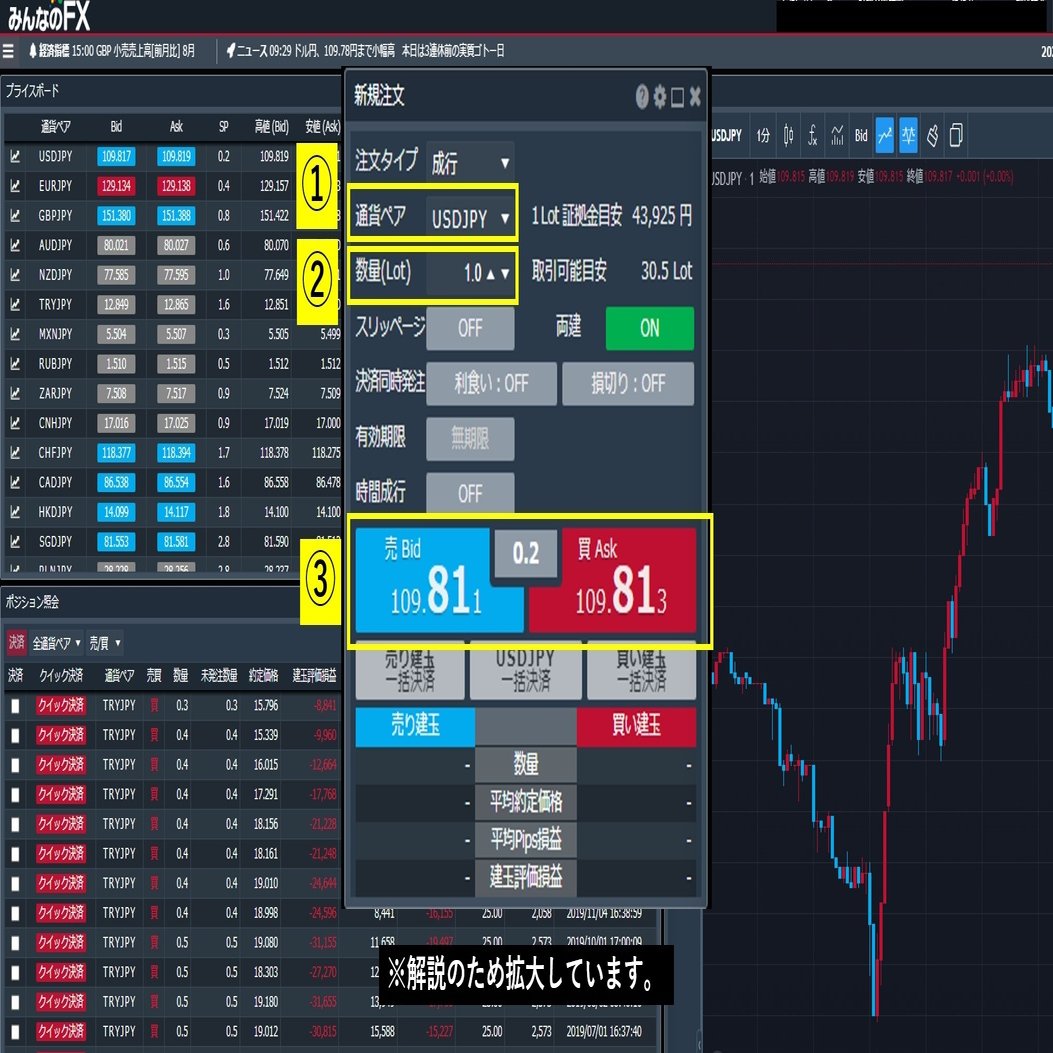Toggle 損切り OFF stop-loss switch
The image size is (1053, 1053).
(628, 383)
